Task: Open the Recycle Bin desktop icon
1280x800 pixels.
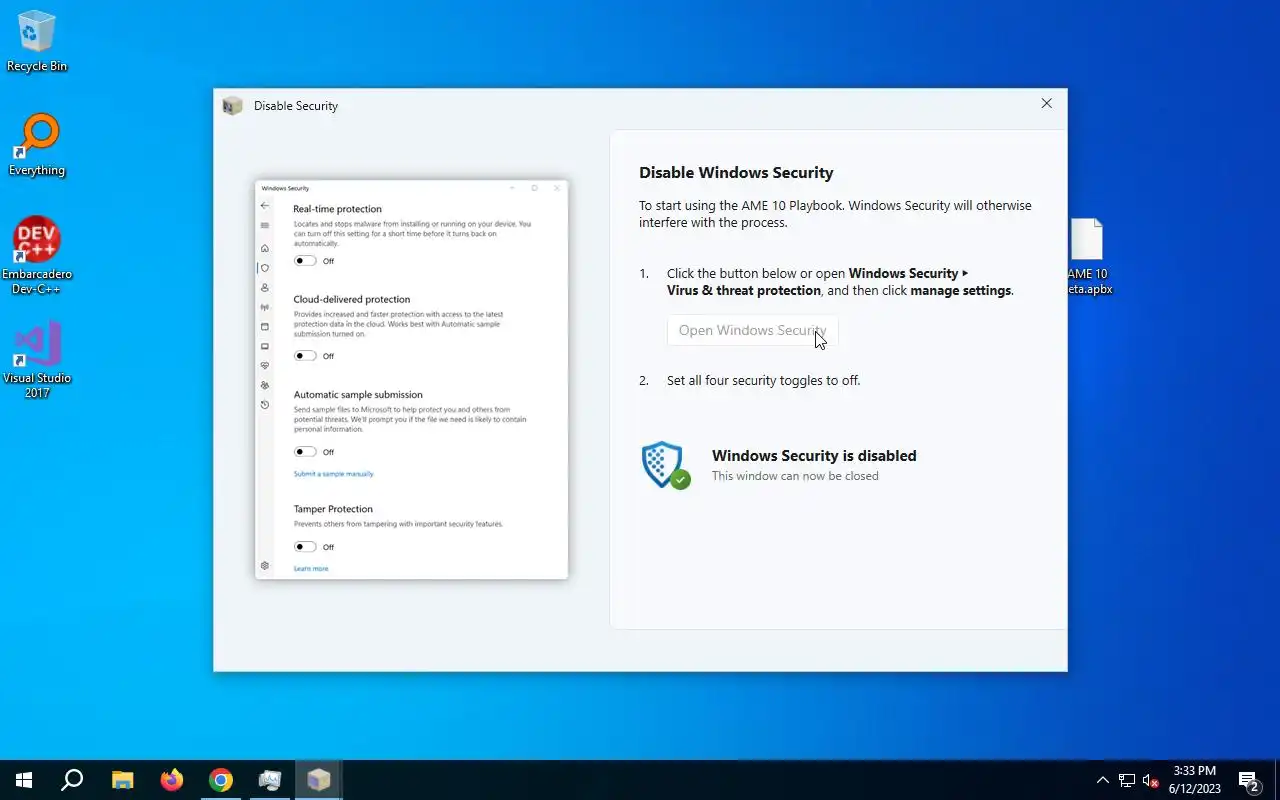Action: 37,42
